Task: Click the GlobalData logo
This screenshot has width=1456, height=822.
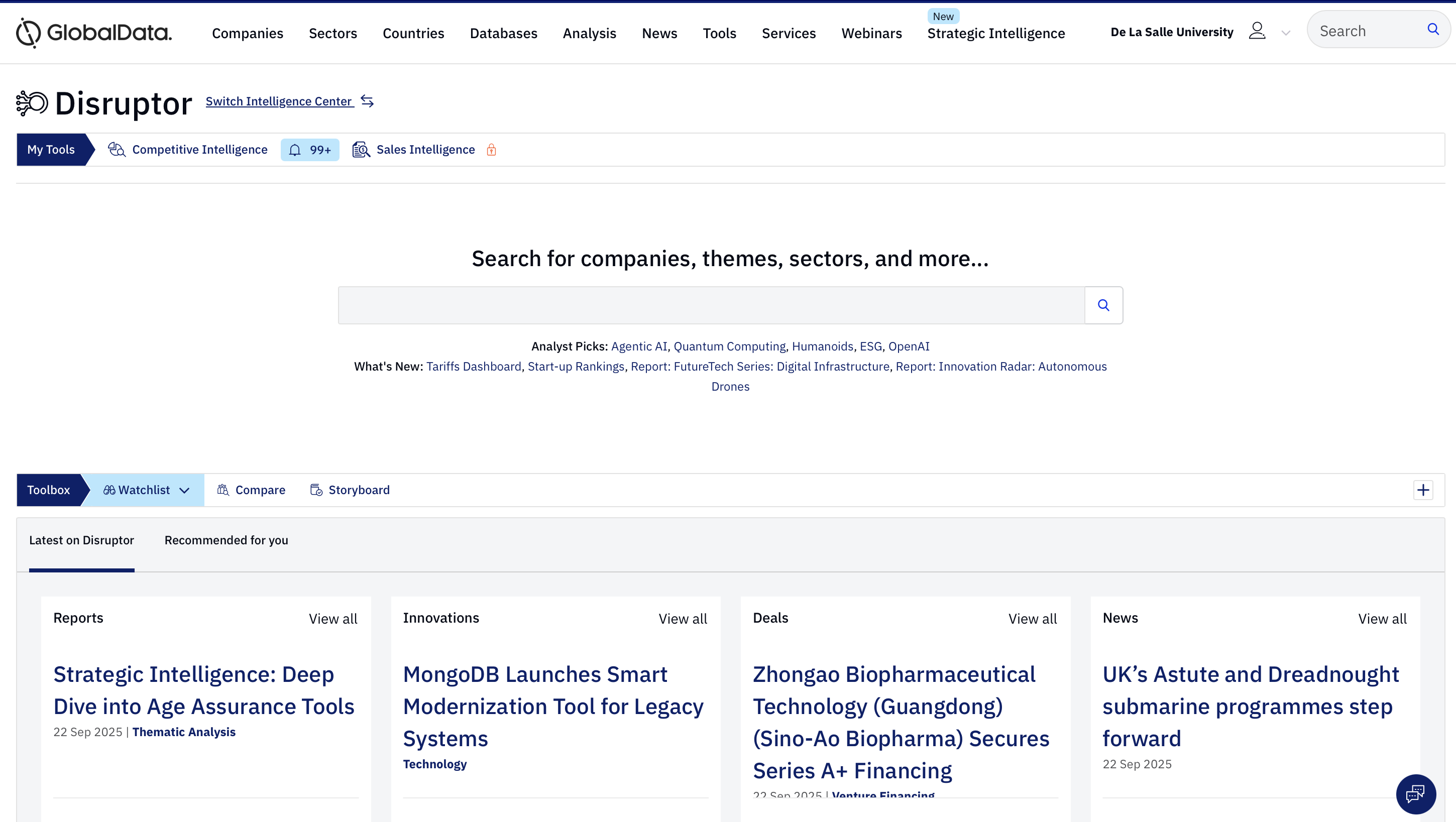Action: click(x=94, y=32)
